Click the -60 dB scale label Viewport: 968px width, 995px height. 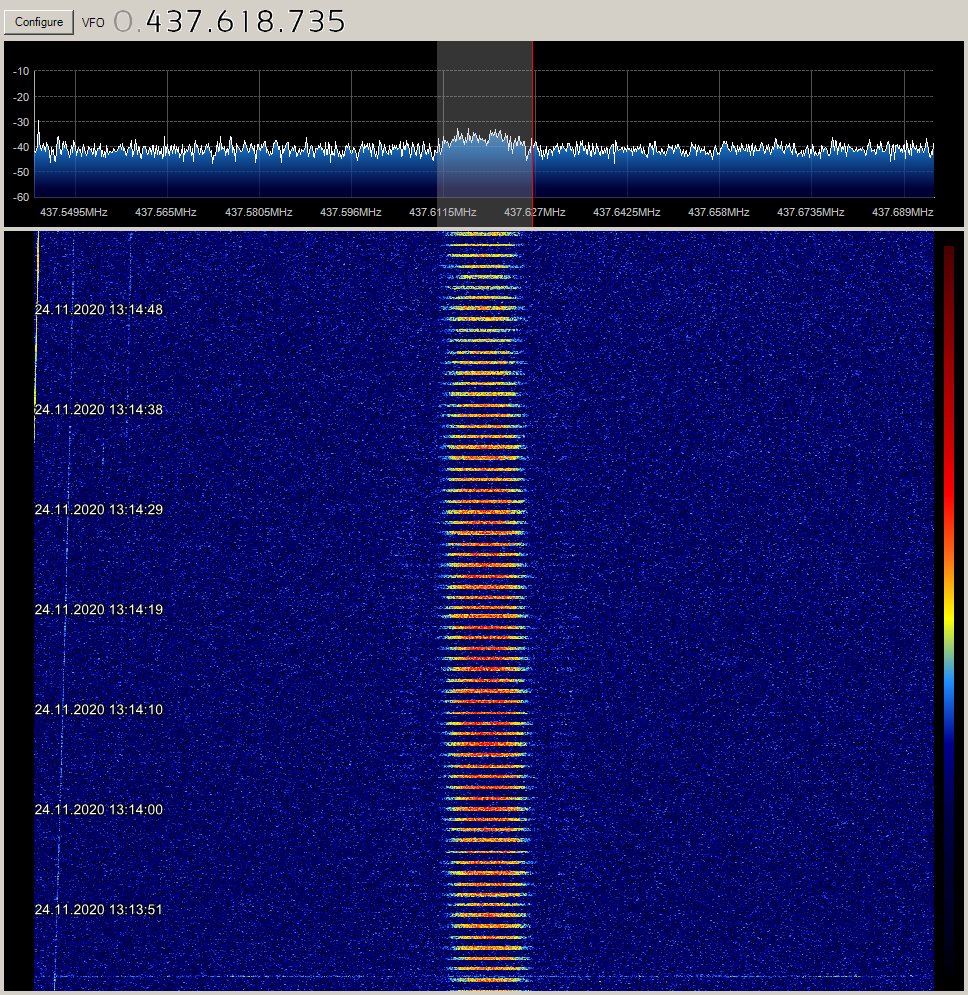(x=21, y=197)
